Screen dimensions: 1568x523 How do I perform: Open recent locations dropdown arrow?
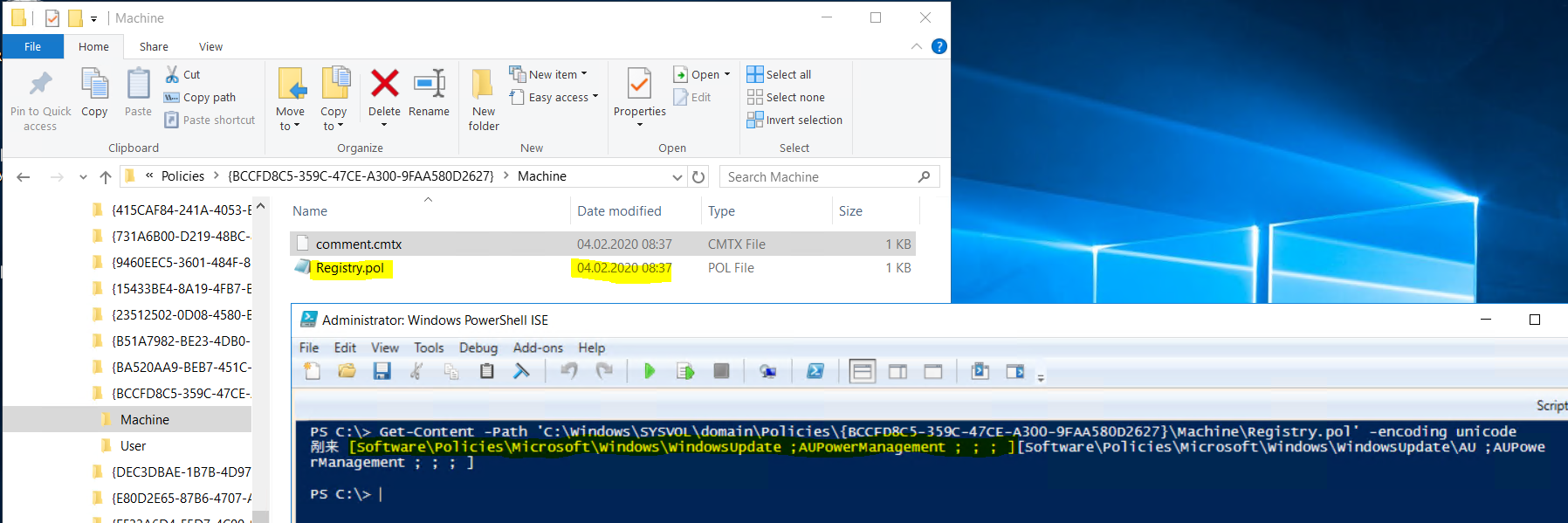pos(83,176)
